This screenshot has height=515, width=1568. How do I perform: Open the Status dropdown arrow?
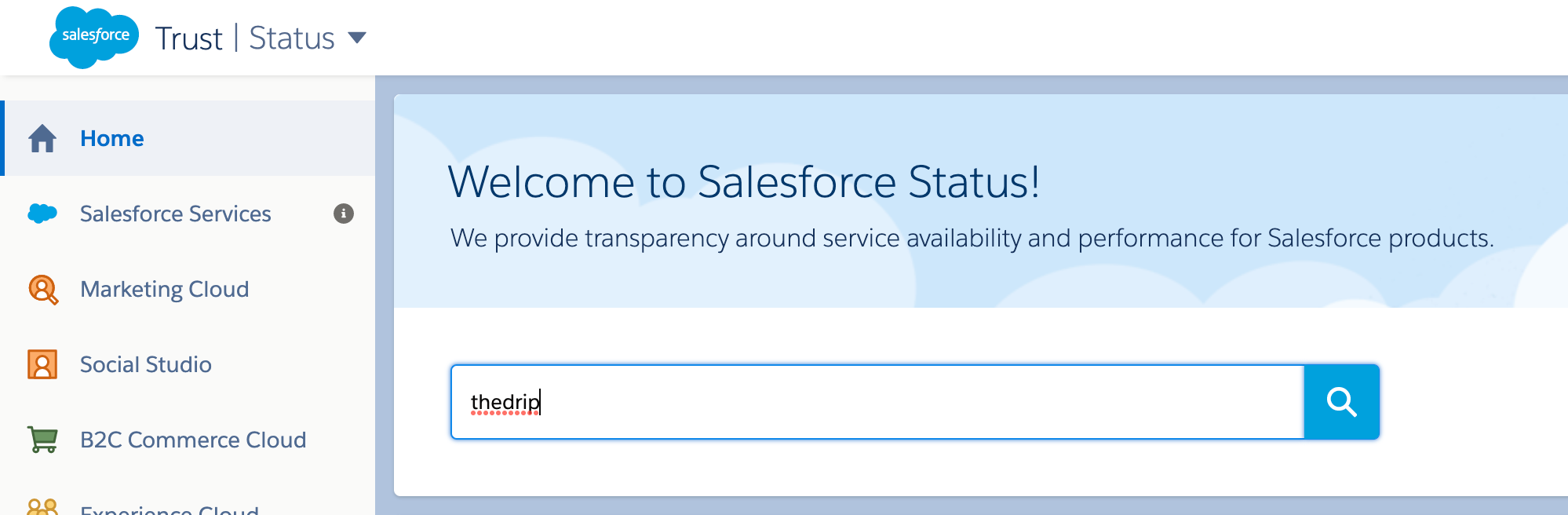pos(357,38)
